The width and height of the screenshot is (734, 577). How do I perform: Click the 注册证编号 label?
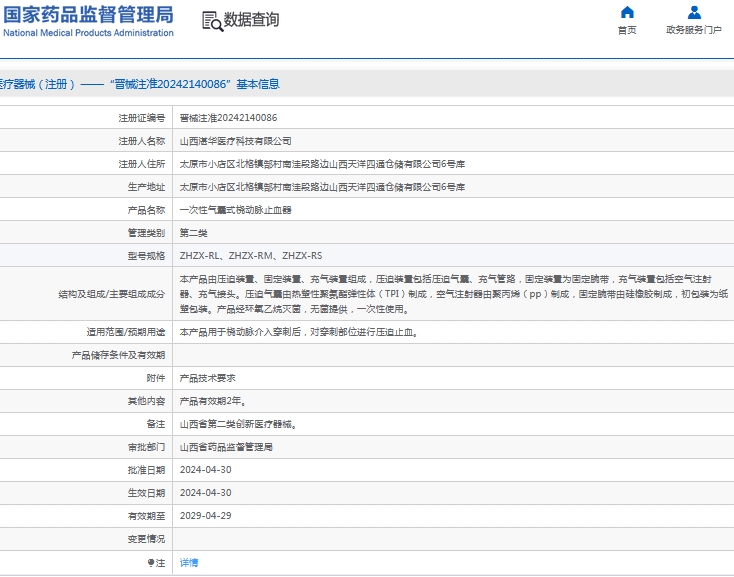tap(142, 118)
